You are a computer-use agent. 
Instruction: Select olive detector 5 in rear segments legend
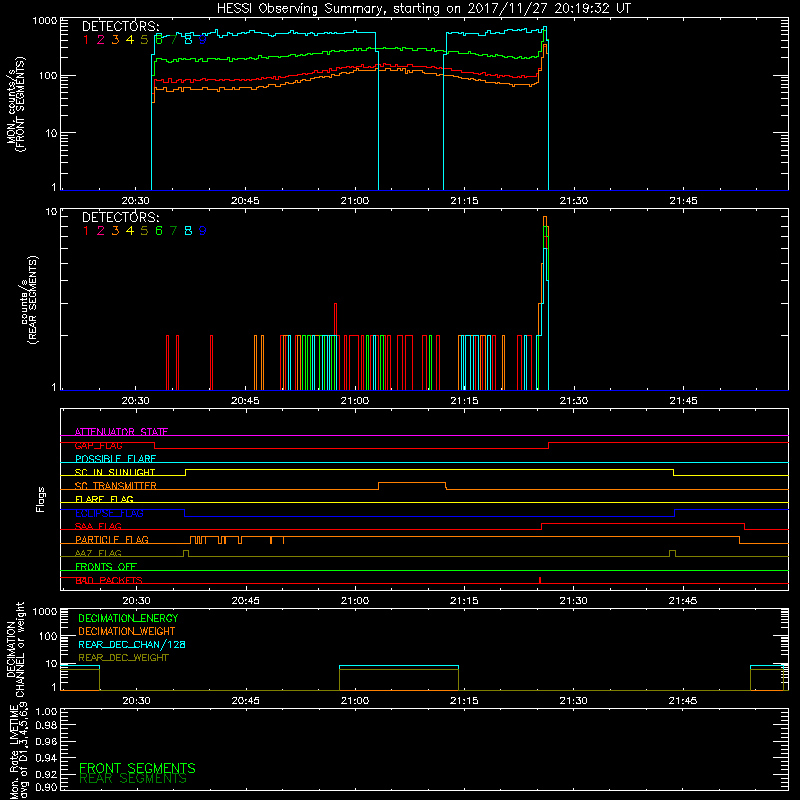point(144,231)
